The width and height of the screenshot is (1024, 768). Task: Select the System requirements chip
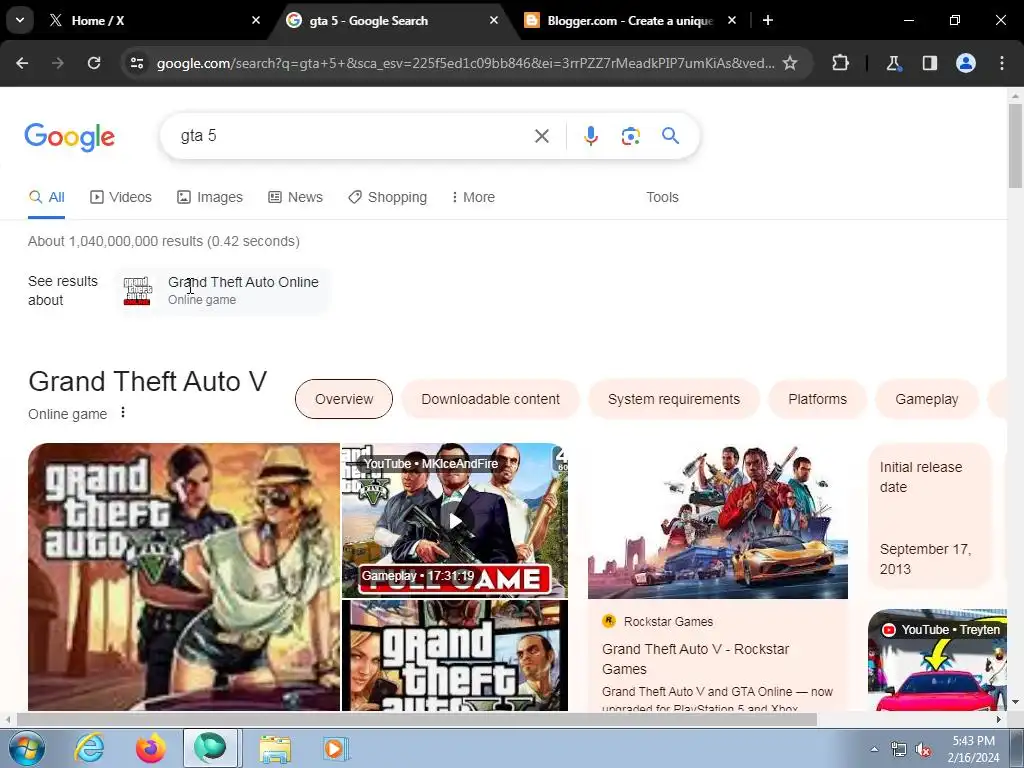pyautogui.click(x=674, y=399)
